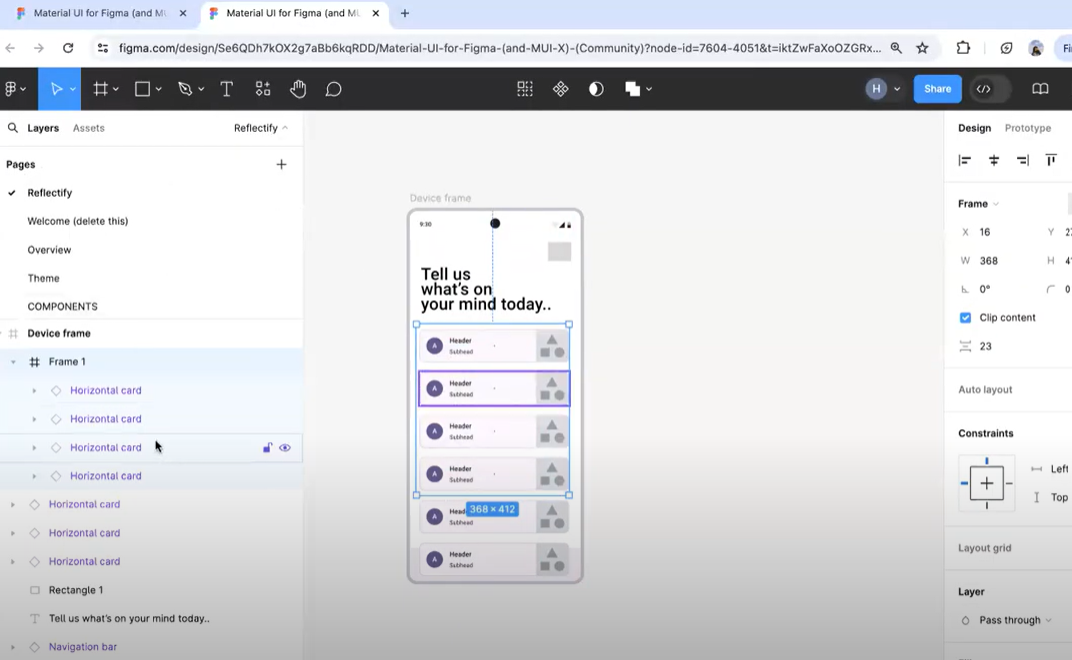Search layers with the magnifier icon

[12, 128]
